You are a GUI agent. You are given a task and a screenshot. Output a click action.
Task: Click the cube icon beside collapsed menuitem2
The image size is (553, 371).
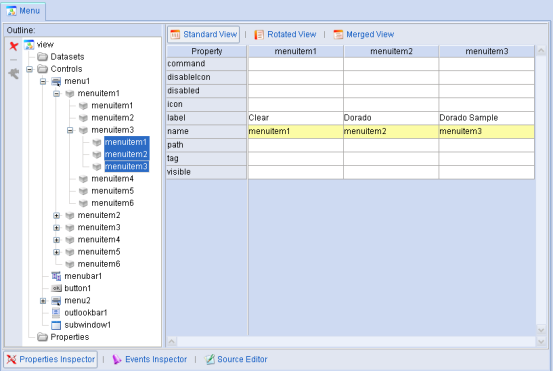click(x=70, y=215)
